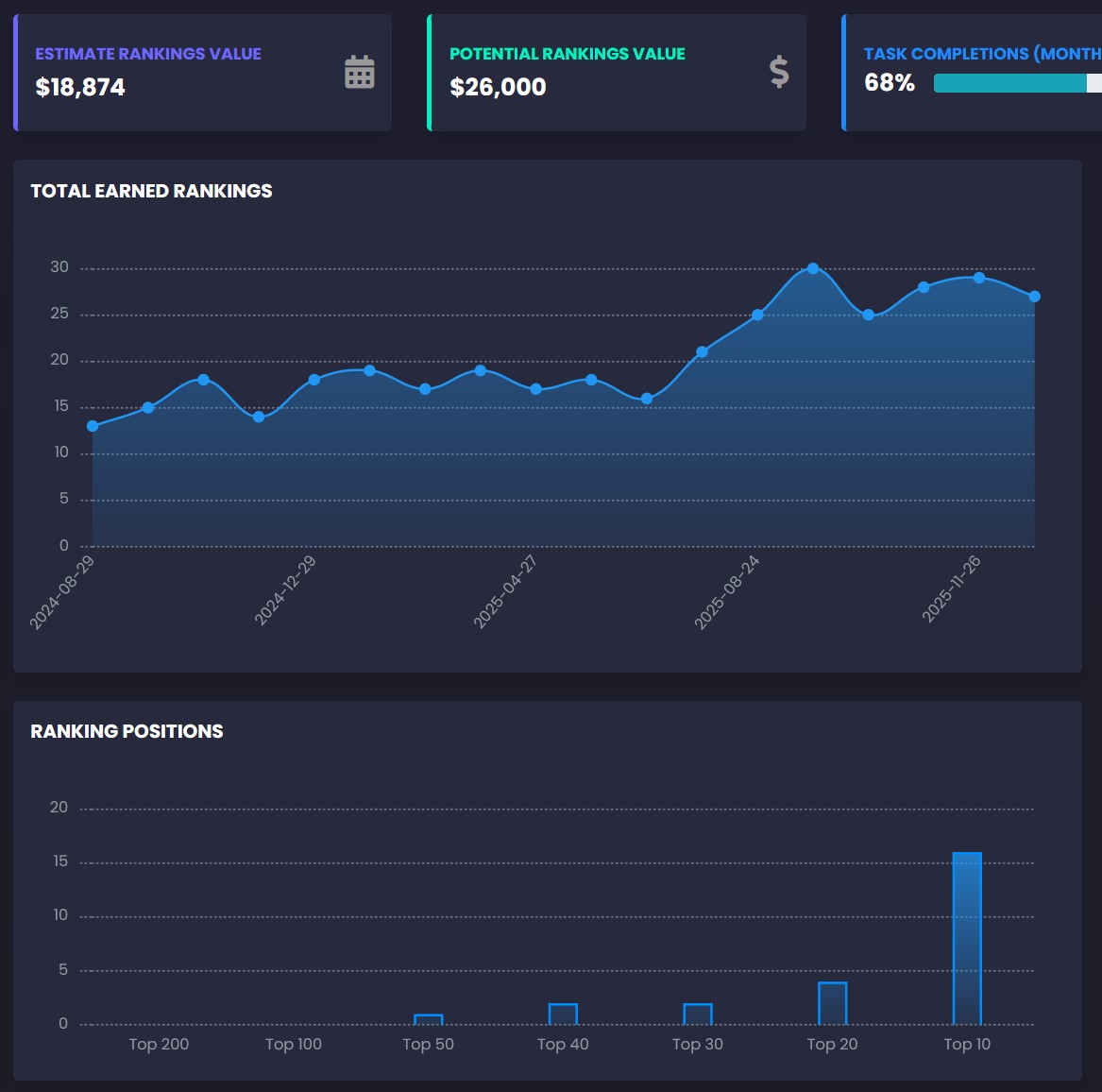Screen dimensions: 1102x1092
Task: Click the calendar icon in Estimate Rankings card
Action: pyautogui.click(x=359, y=72)
